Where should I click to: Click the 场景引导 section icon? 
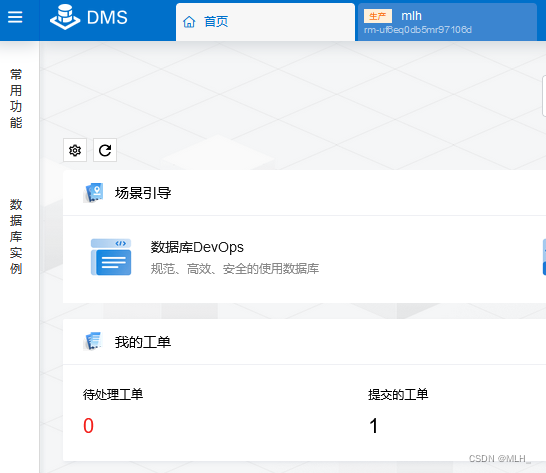pos(93,193)
